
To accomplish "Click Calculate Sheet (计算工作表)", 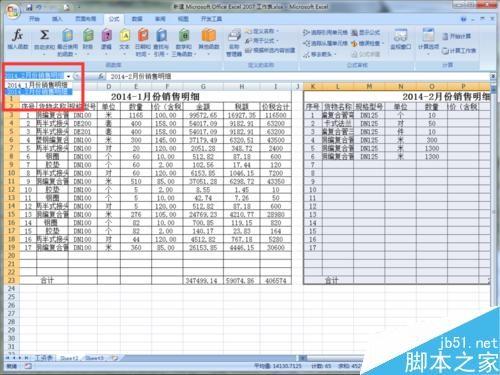I will point(459,51).
